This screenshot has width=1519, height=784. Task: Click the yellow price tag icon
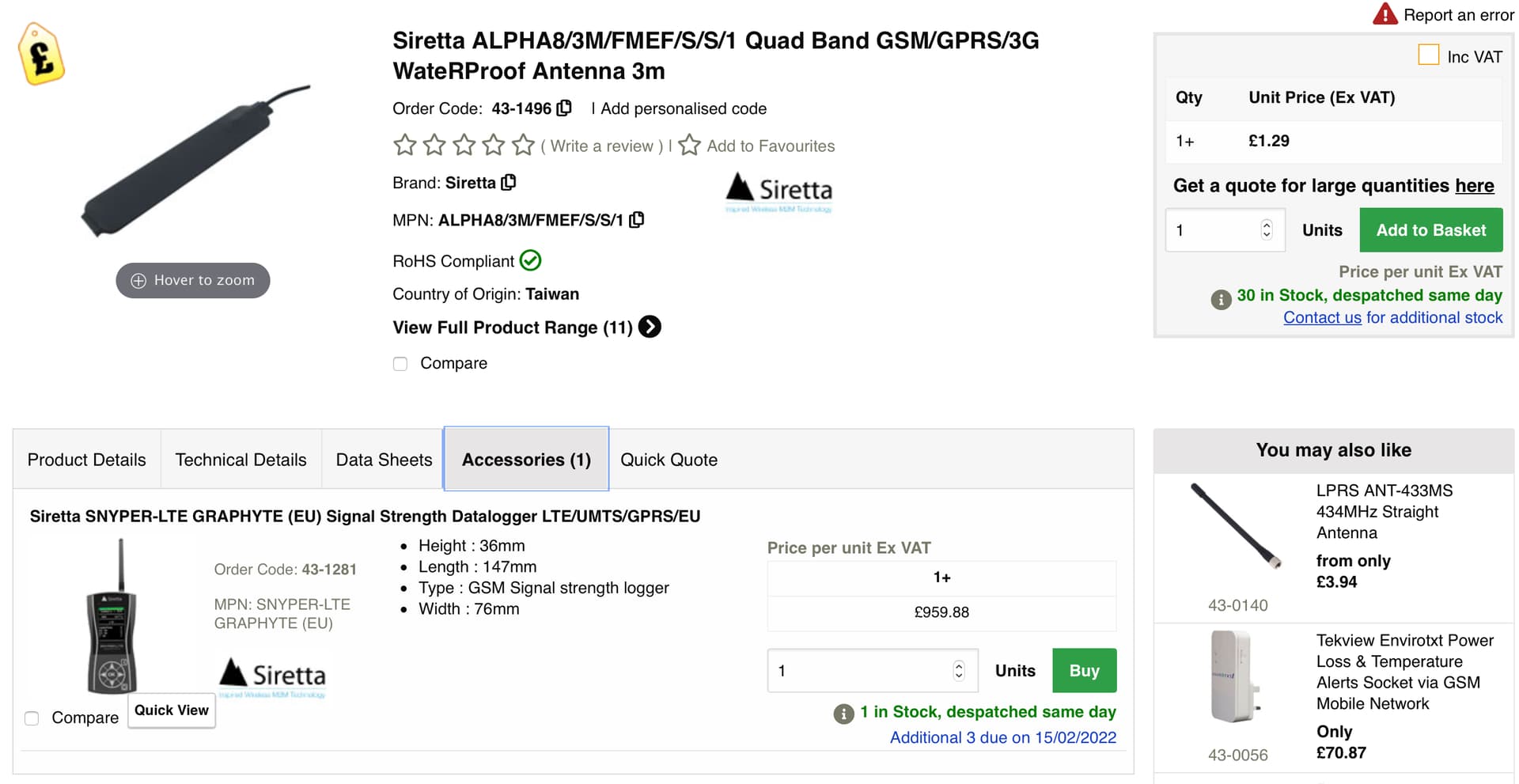tap(41, 54)
